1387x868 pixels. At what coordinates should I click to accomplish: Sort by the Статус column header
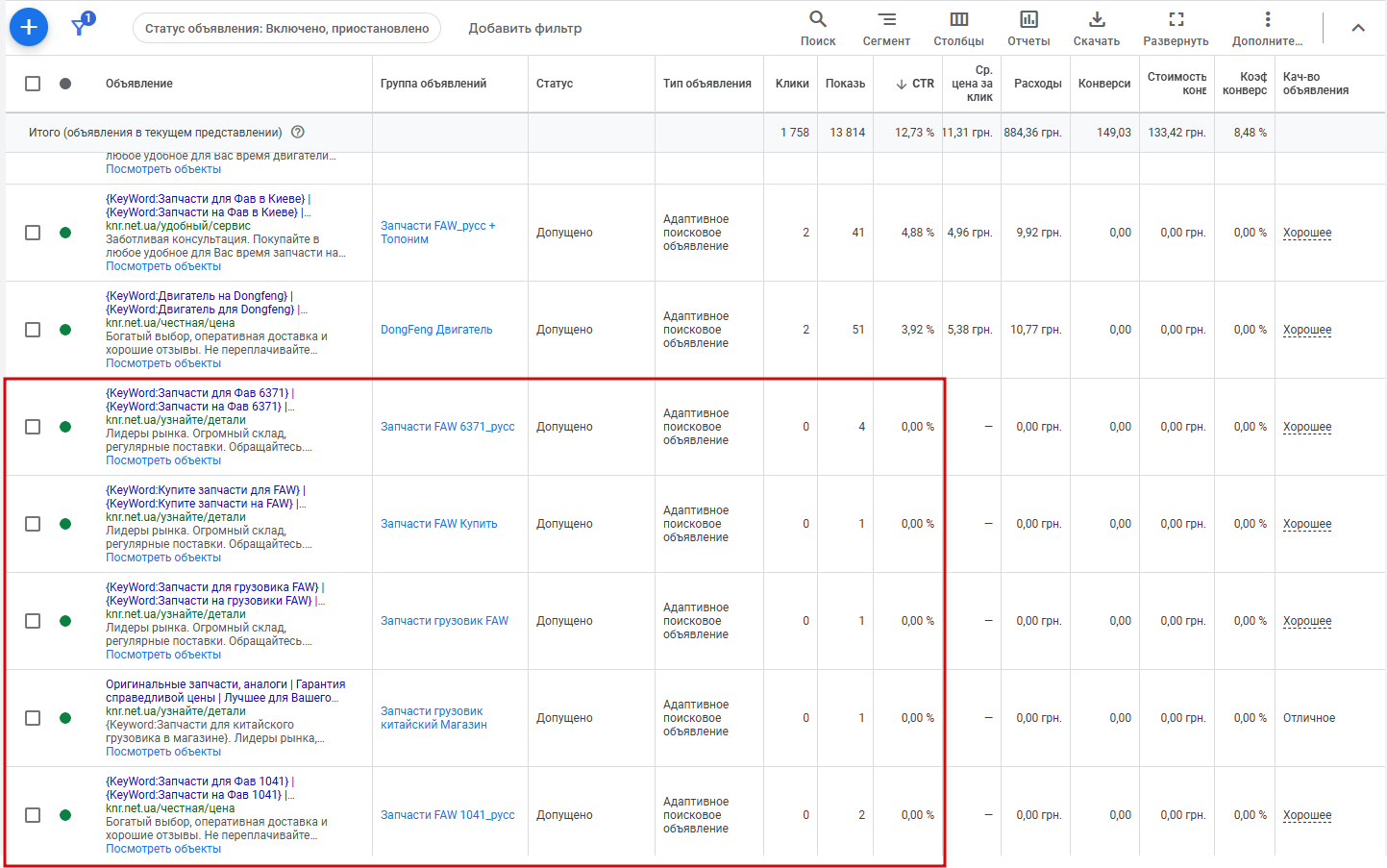[x=555, y=84]
